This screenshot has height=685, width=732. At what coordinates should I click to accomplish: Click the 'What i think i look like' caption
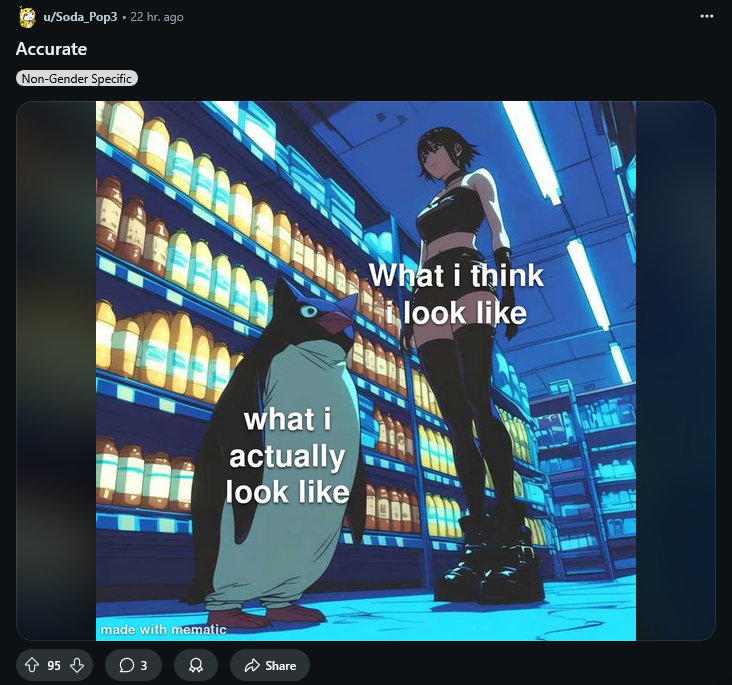coord(456,294)
